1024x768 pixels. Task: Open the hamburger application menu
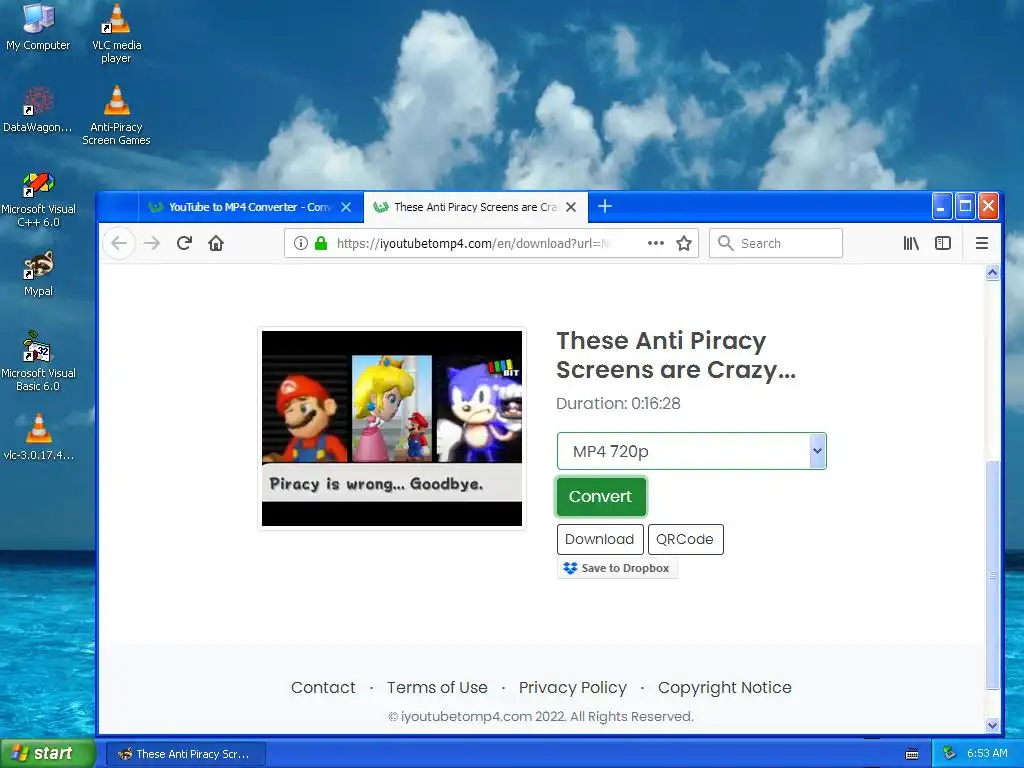[982, 244]
